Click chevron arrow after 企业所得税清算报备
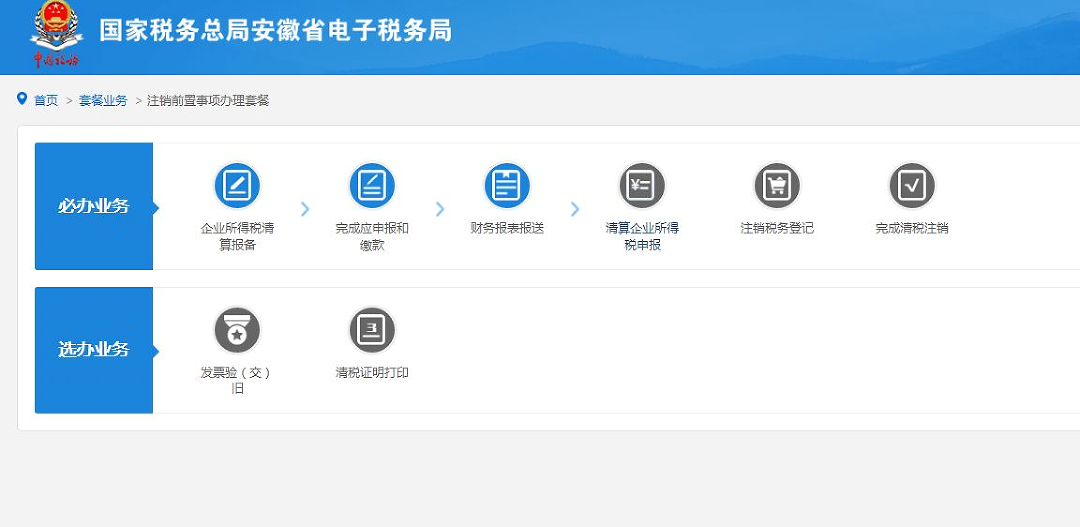Screen dimensions: 1080x527 tap(305, 209)
